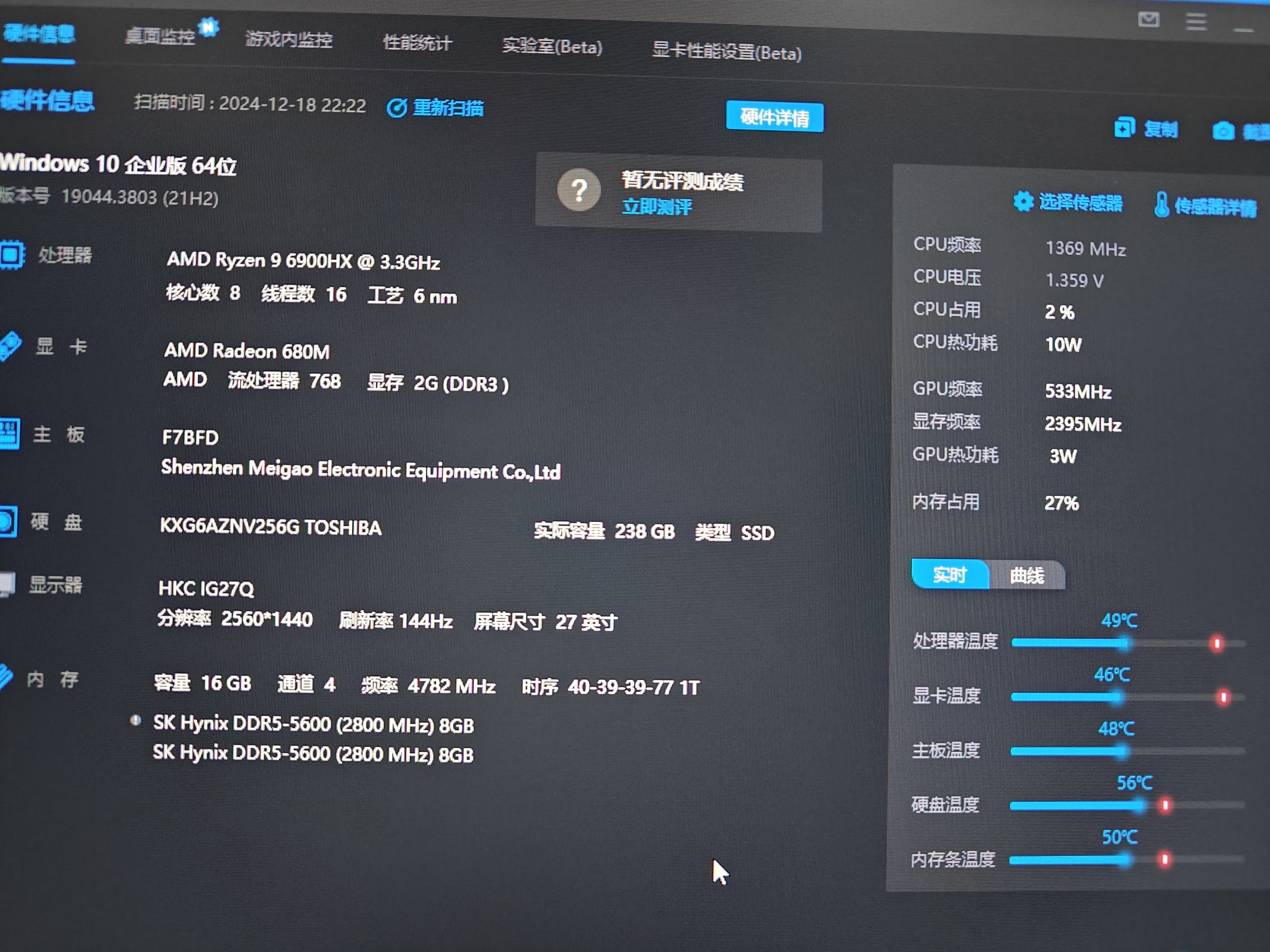Switch to 实时 realtime view

949,575
